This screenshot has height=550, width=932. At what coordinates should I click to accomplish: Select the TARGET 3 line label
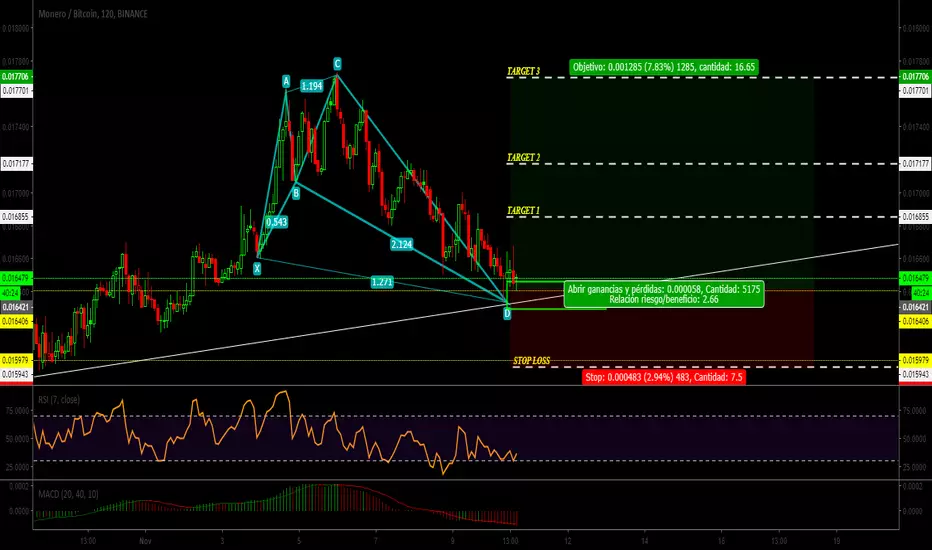click(523, 71)
